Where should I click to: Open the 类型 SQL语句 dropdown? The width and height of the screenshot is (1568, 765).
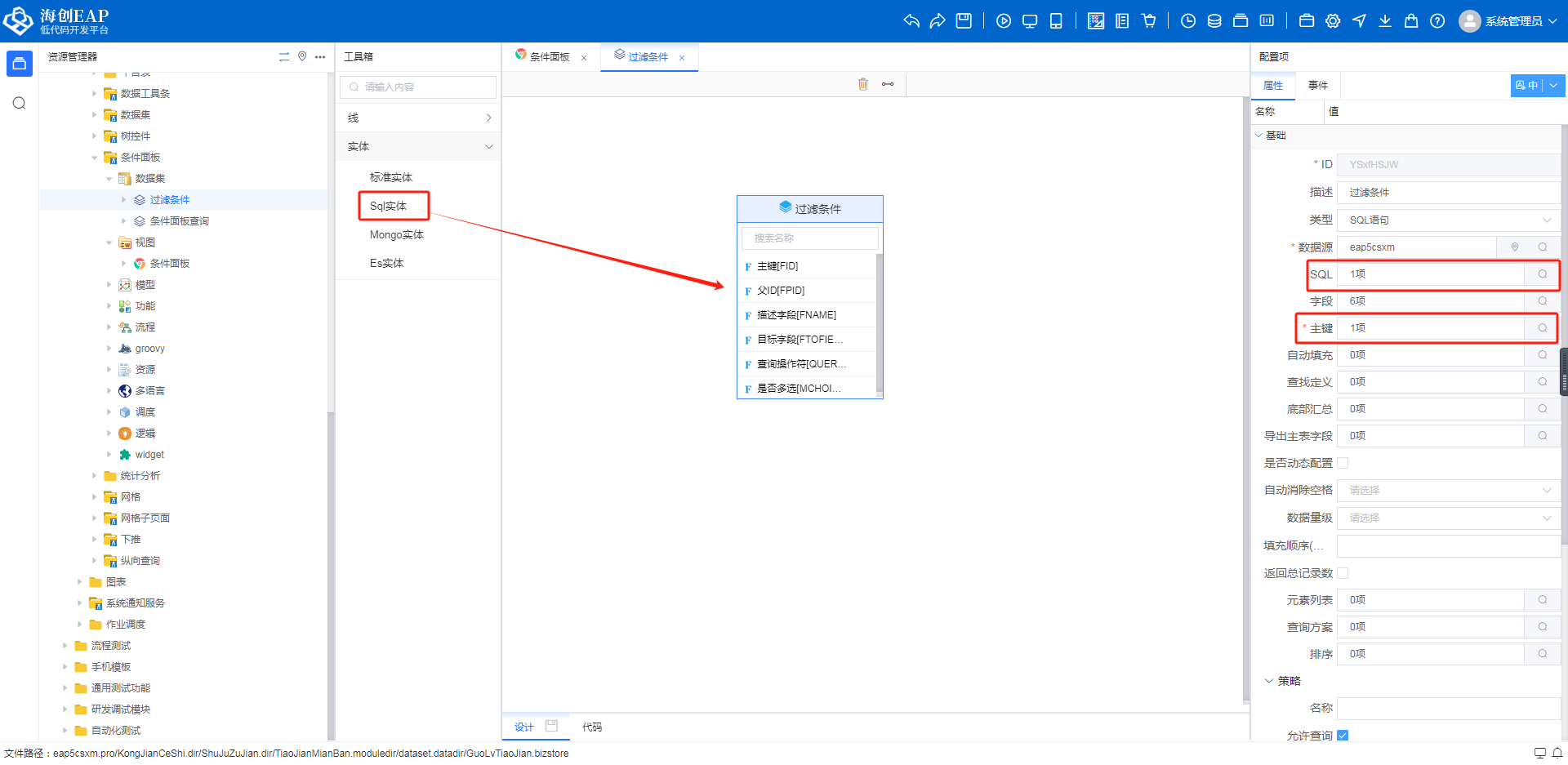(x=1449, y=220)
